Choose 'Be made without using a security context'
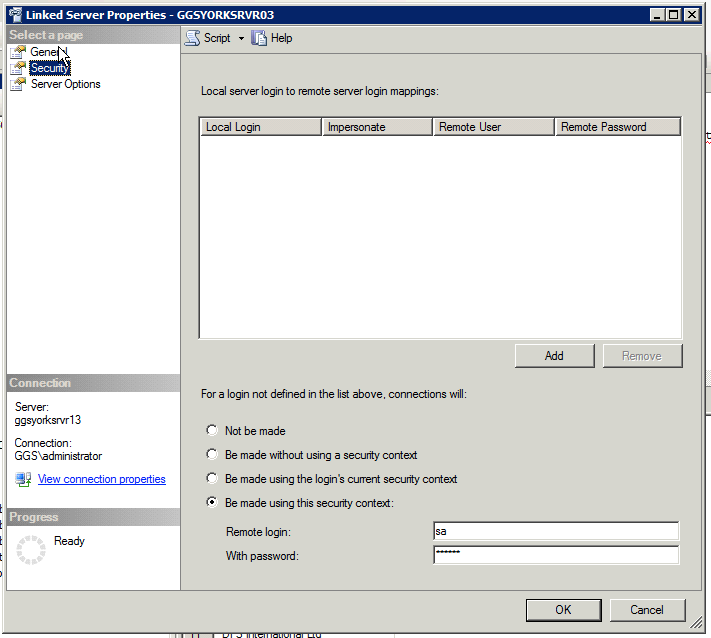The image size is (711, 638). pos(211,455)
